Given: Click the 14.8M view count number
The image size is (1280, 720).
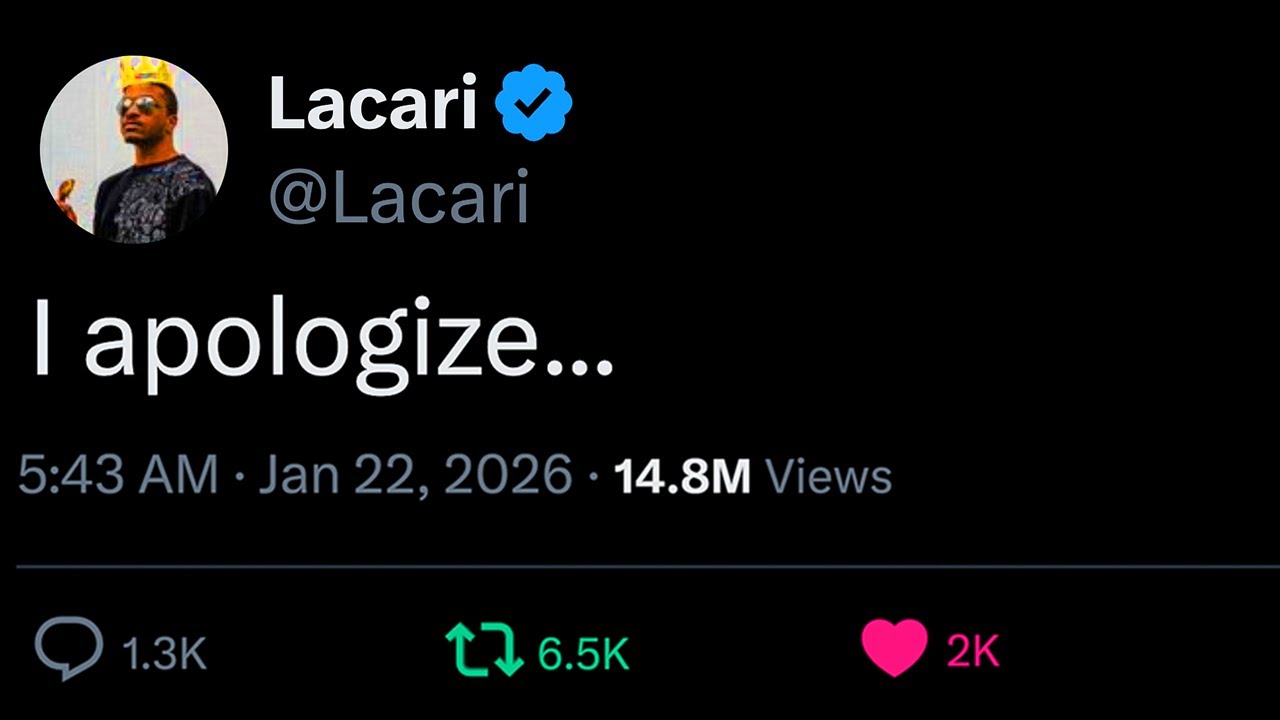Looking at the screenshot, I should [x=682, y=477].
